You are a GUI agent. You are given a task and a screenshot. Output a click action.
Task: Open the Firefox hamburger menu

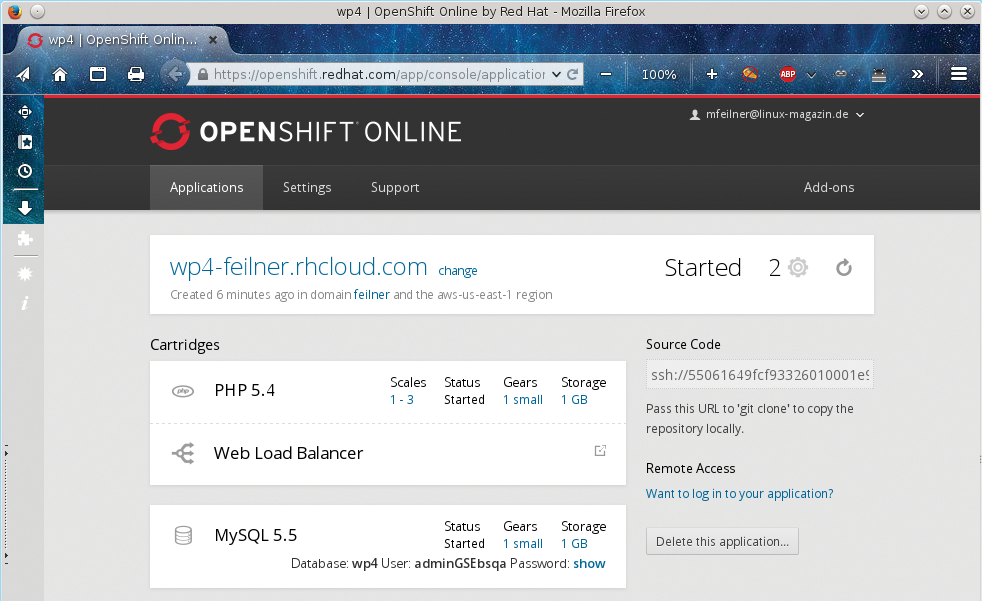click(x=959, y=74)
